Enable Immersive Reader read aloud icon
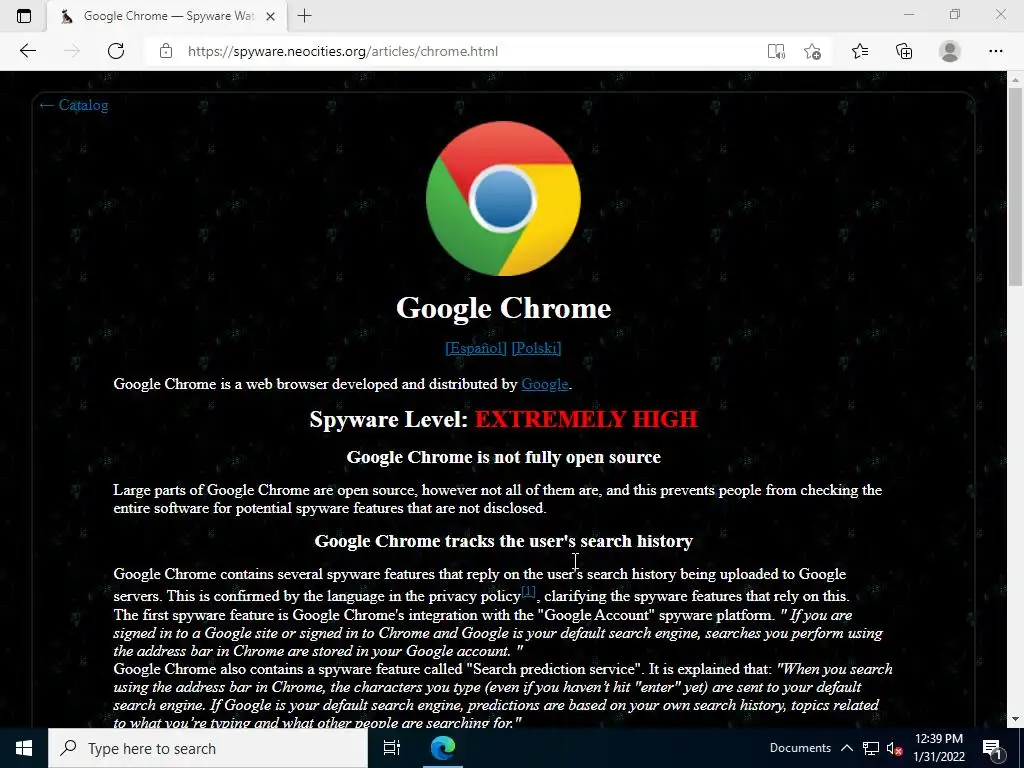The width and height of the screenshot is (1024, 768). tap(776, 51)
